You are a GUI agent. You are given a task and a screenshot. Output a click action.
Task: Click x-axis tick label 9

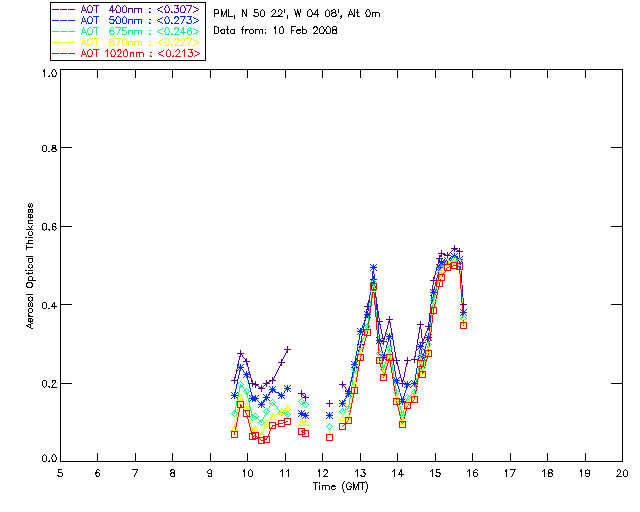(x=210, y=473)
